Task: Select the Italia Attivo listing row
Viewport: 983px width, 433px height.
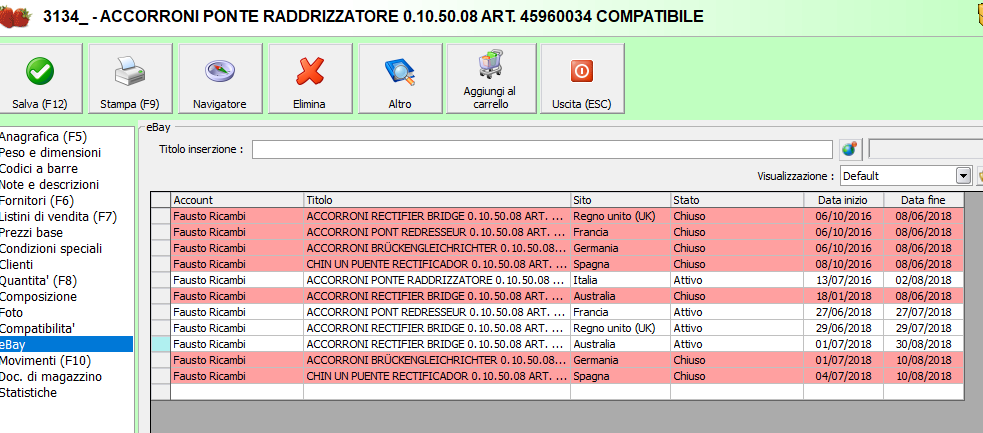Action: coord(557,280)
